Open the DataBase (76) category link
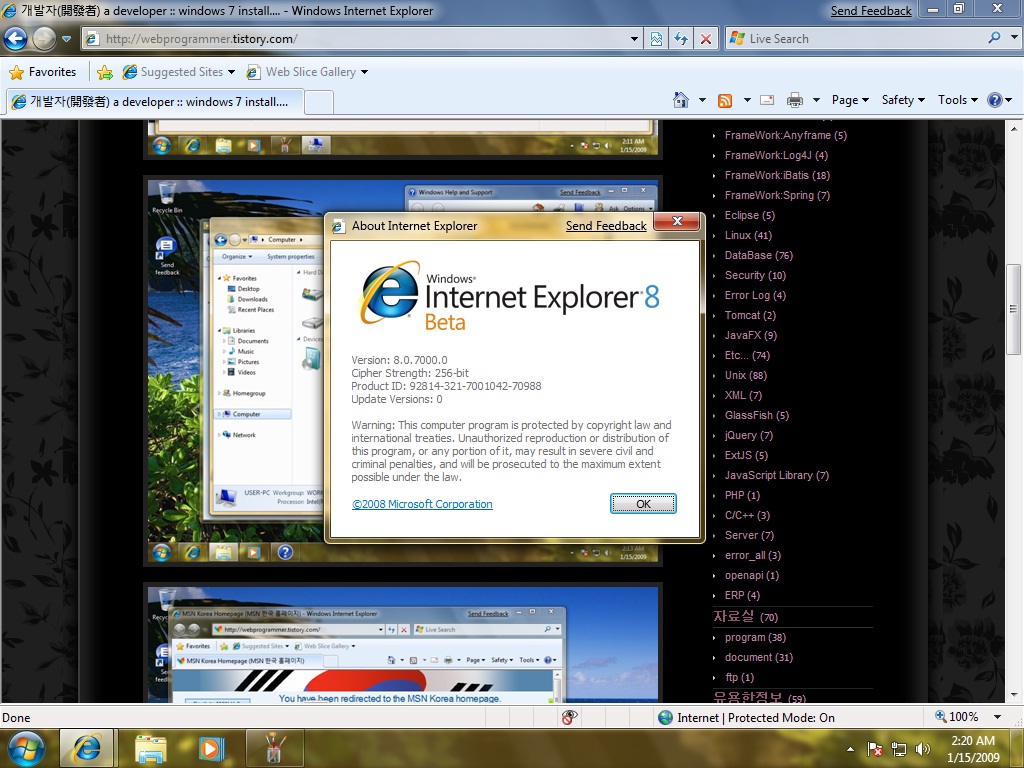Screen dimensions: 1024x768 pos(758,255)
